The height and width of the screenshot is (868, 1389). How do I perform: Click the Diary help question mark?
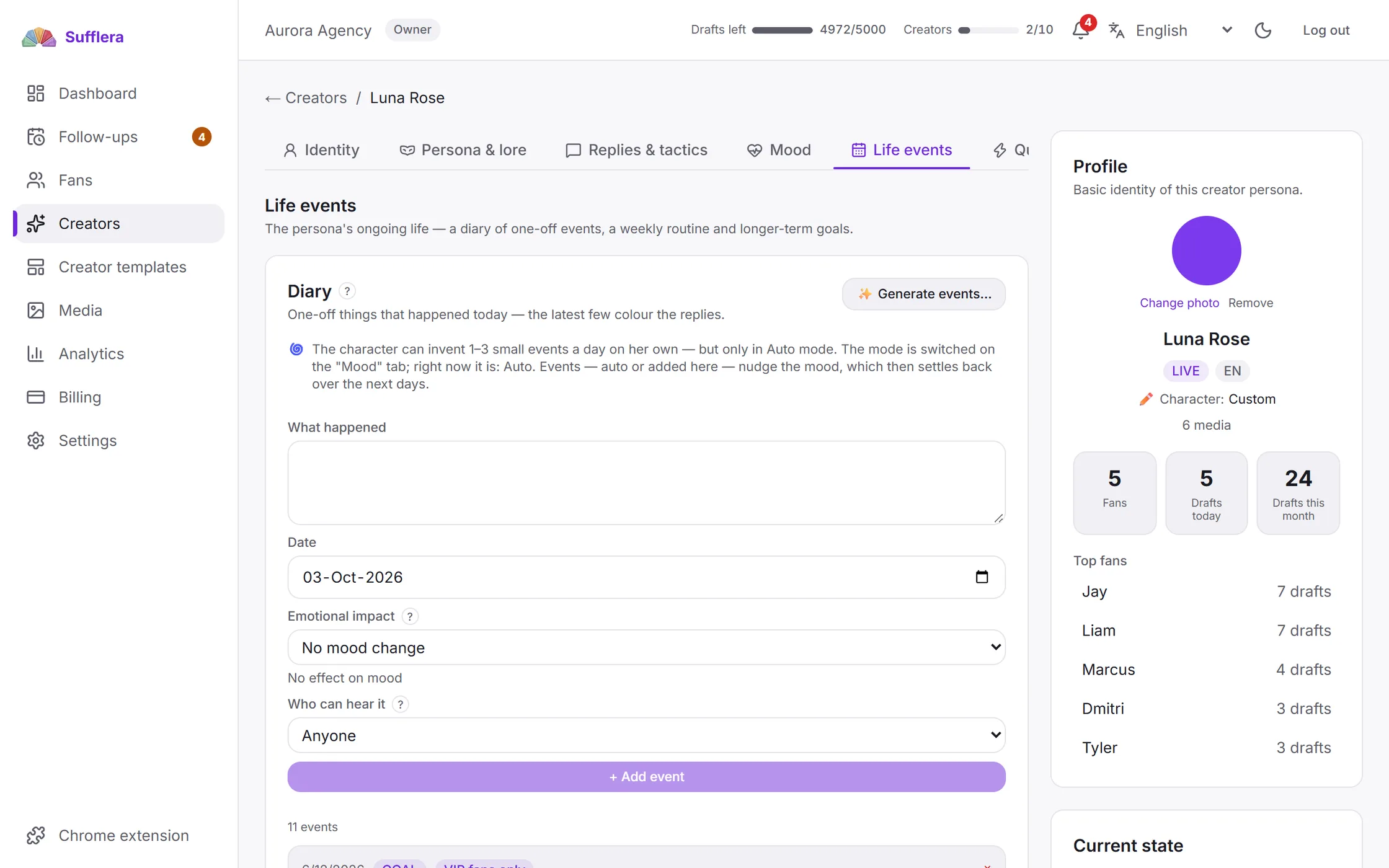[347, 291]
